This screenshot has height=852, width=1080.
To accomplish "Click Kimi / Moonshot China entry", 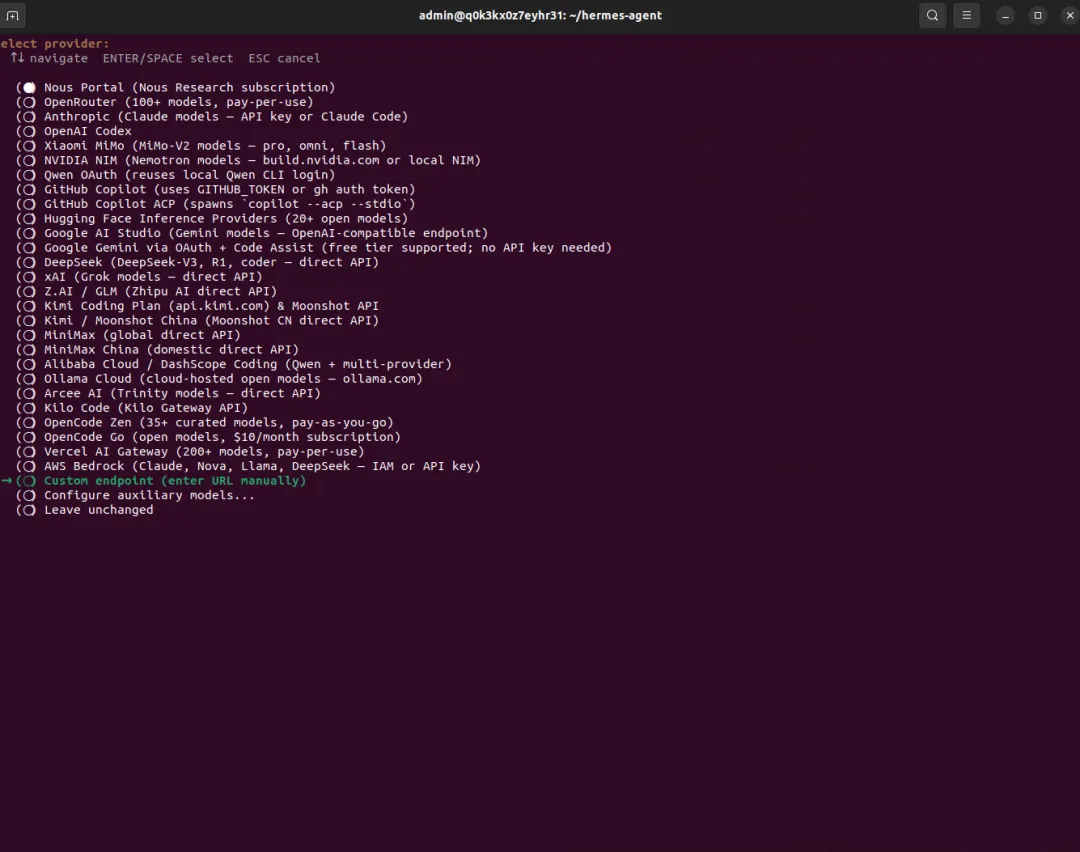I will 211,320.
